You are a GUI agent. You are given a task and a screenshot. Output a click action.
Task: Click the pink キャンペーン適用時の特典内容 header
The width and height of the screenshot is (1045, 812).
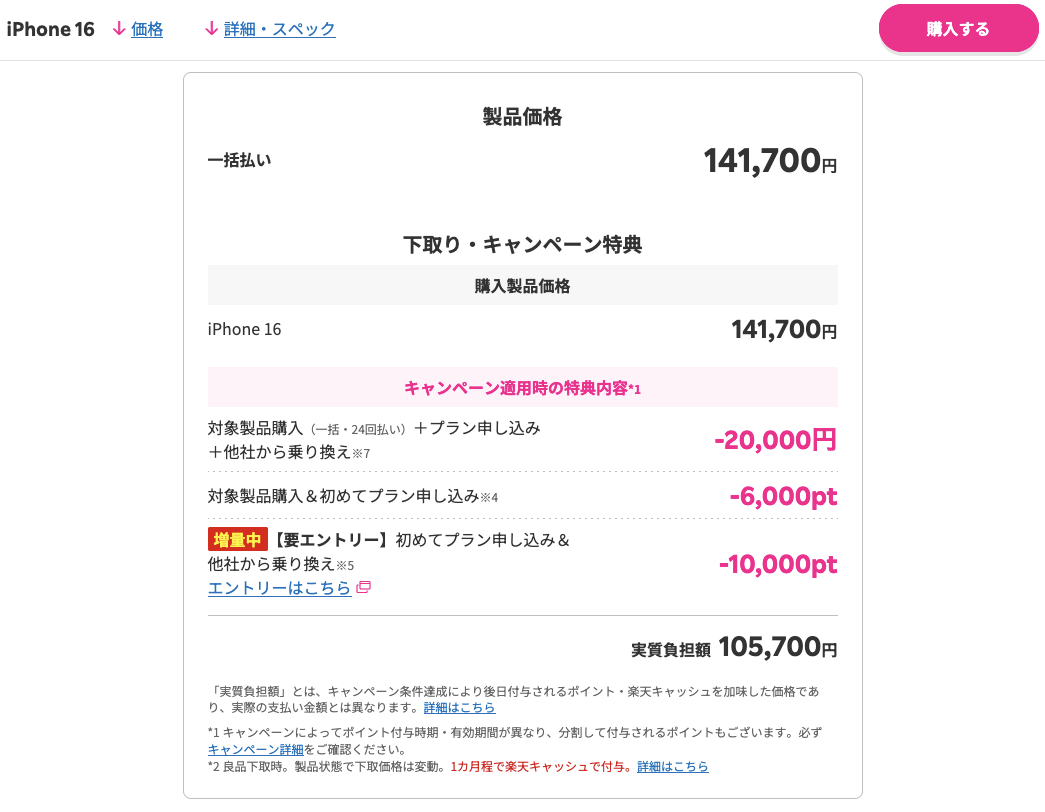point(522,387)
